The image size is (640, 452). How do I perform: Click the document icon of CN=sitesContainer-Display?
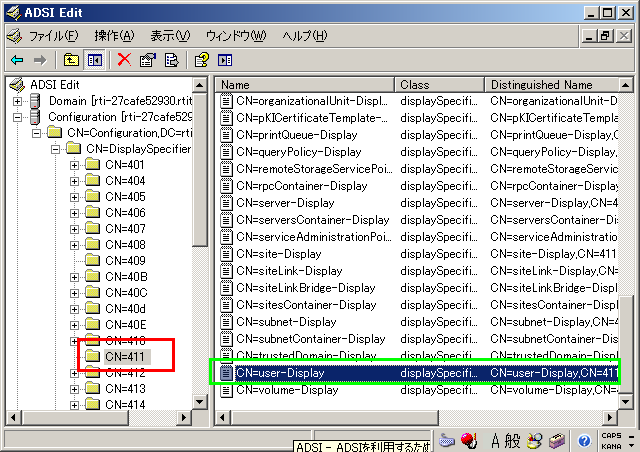coord(226,305)
